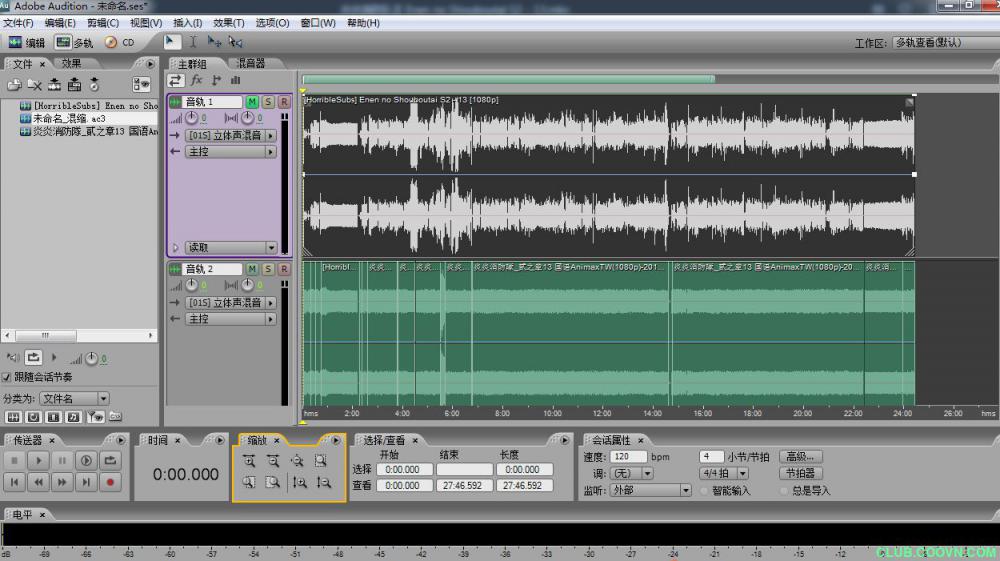Solo track 音轨 2 with the S button

(268, 269)
